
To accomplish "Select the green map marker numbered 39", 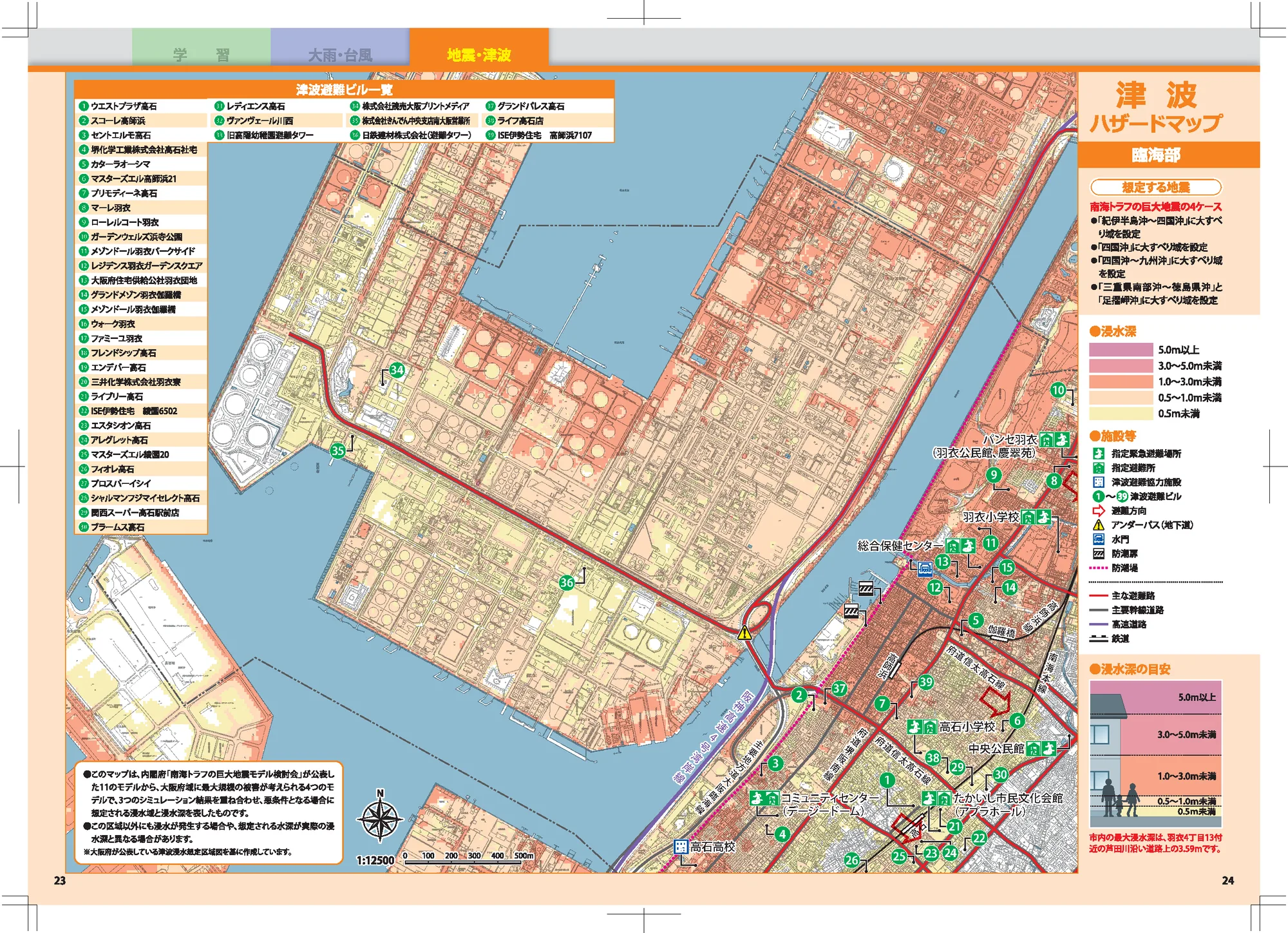I will pos(926,682).
